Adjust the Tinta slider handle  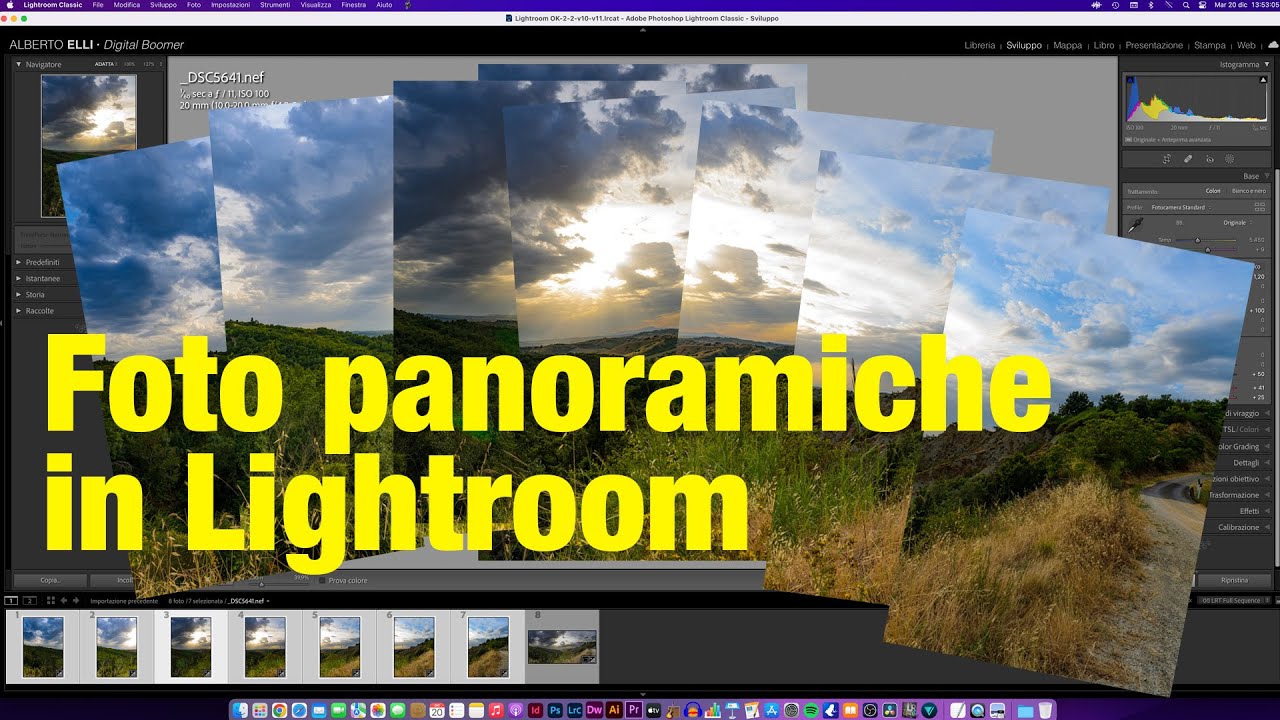(x=1207, y=250)
